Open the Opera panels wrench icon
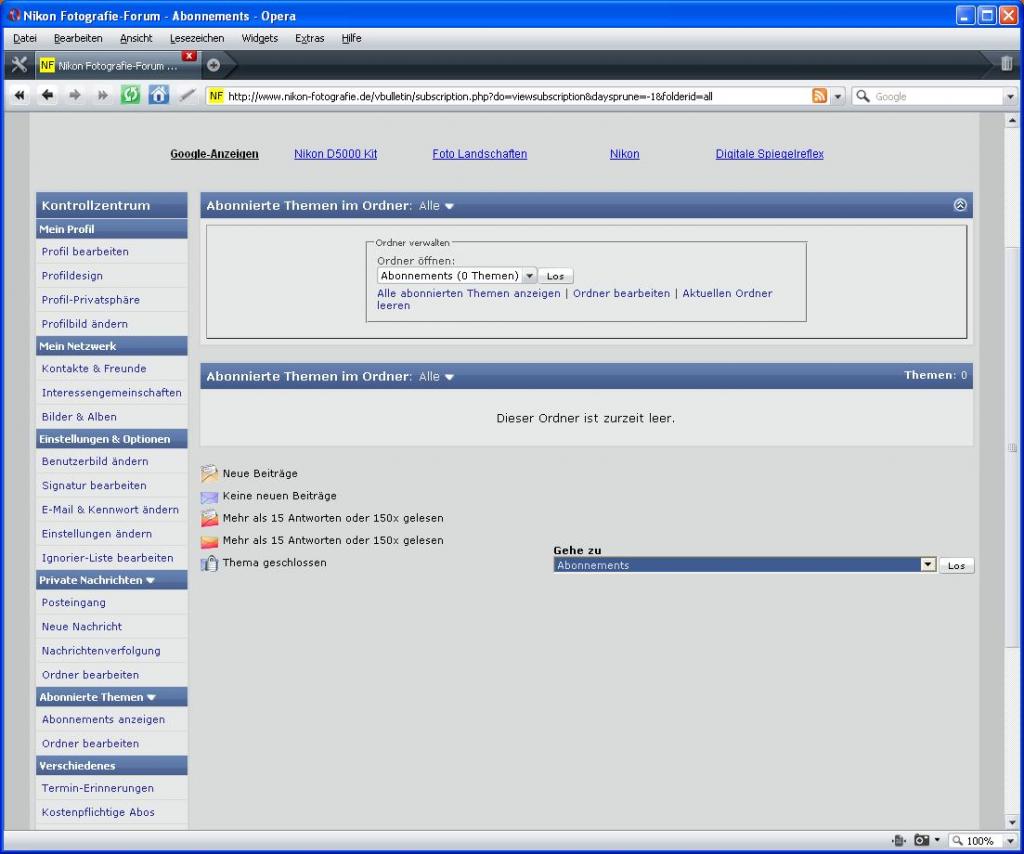Image resolution: width=1024 pixels, height=854 pixels. tap(19, 65)
